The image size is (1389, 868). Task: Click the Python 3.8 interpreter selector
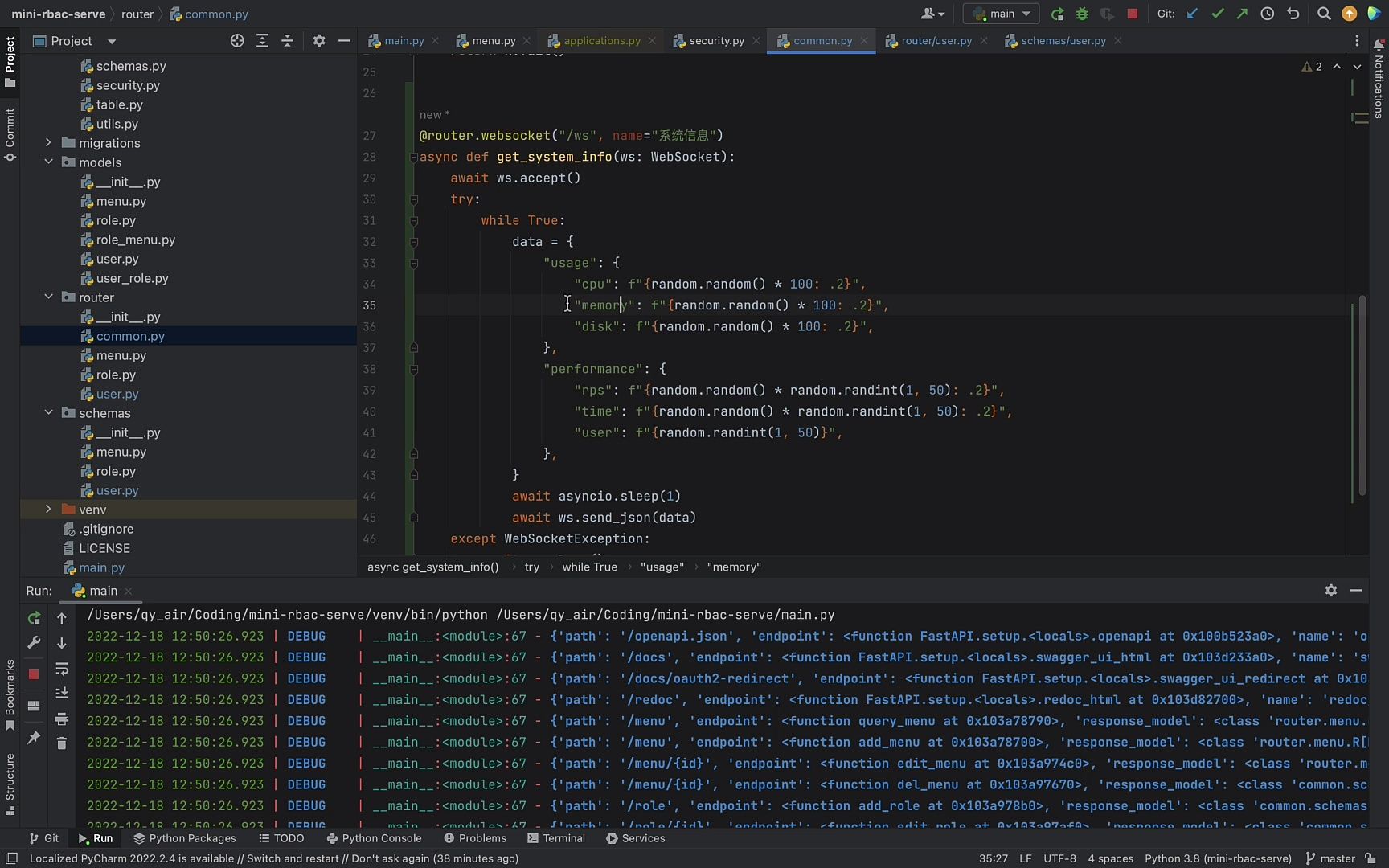(1218, 858)
